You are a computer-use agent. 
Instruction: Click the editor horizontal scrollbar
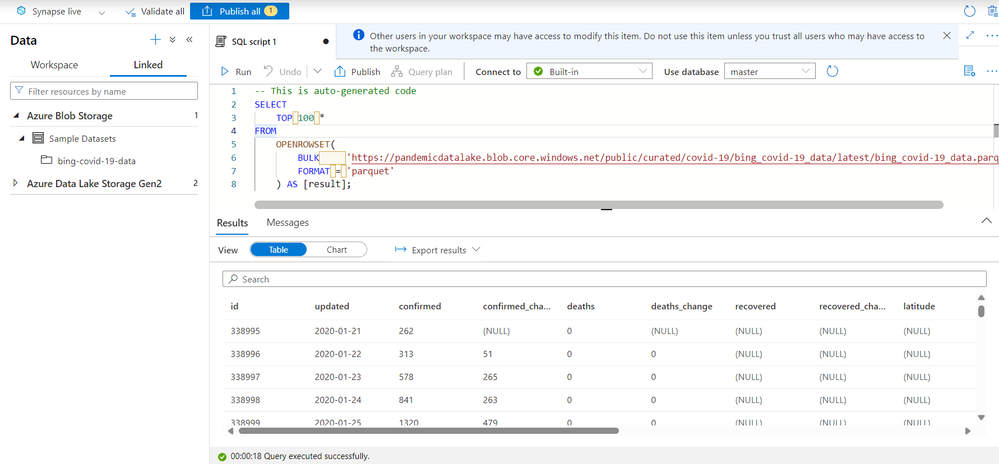tap(598, 205)
